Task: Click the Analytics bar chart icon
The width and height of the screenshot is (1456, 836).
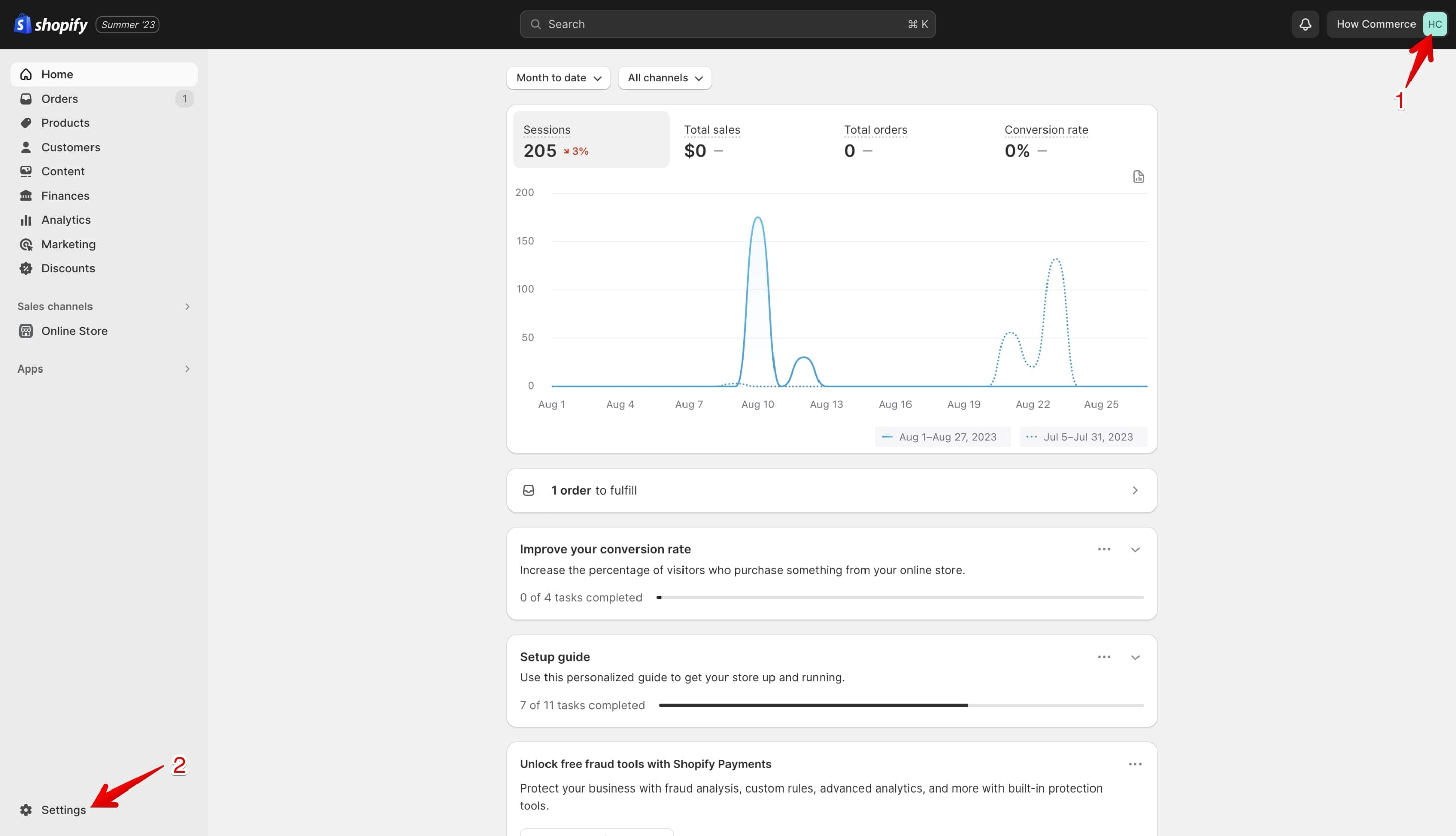Action: coord(26,220)
